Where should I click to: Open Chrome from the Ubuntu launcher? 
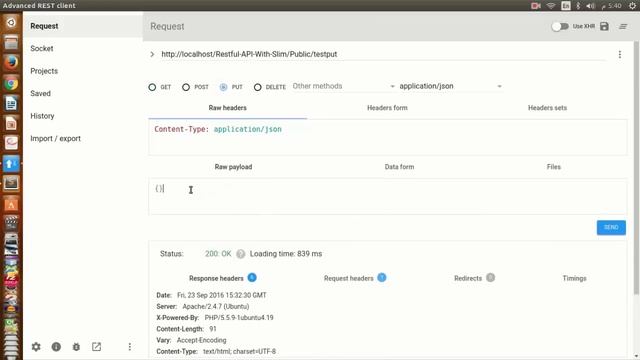pyautogui.click(x=11, y=83)
